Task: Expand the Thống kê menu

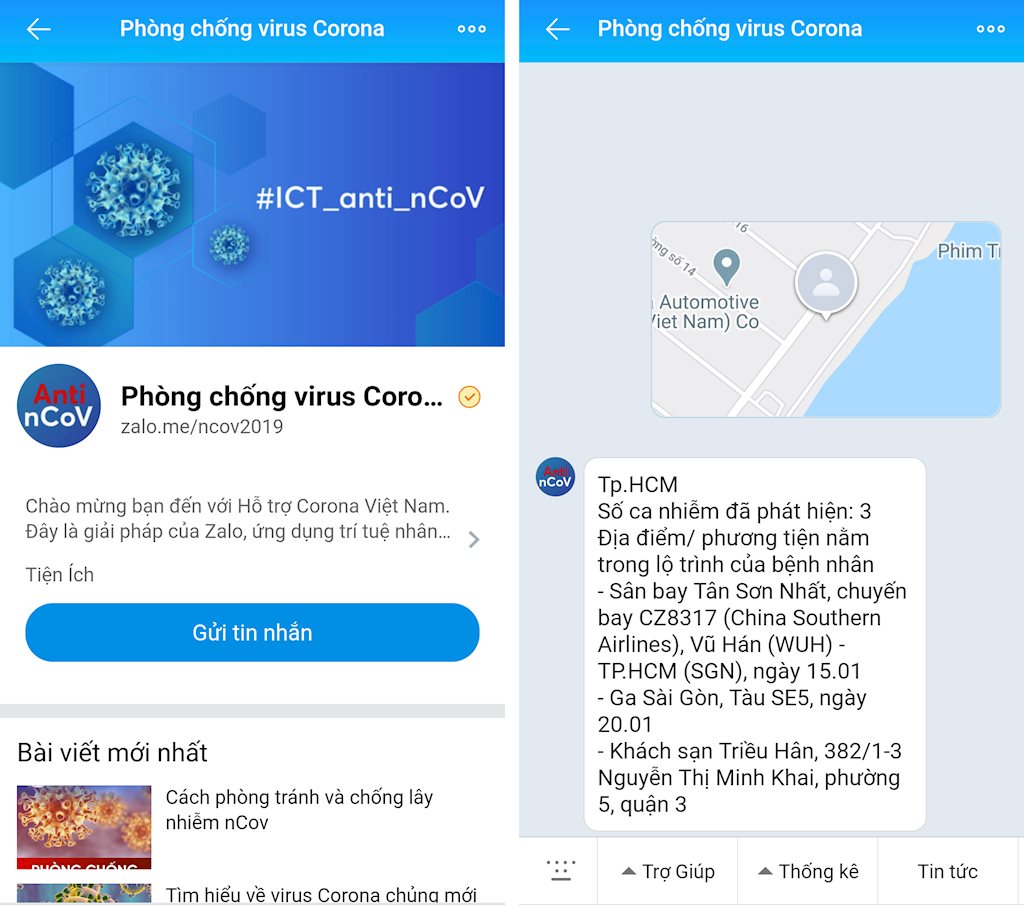Action: coord(808,871)
